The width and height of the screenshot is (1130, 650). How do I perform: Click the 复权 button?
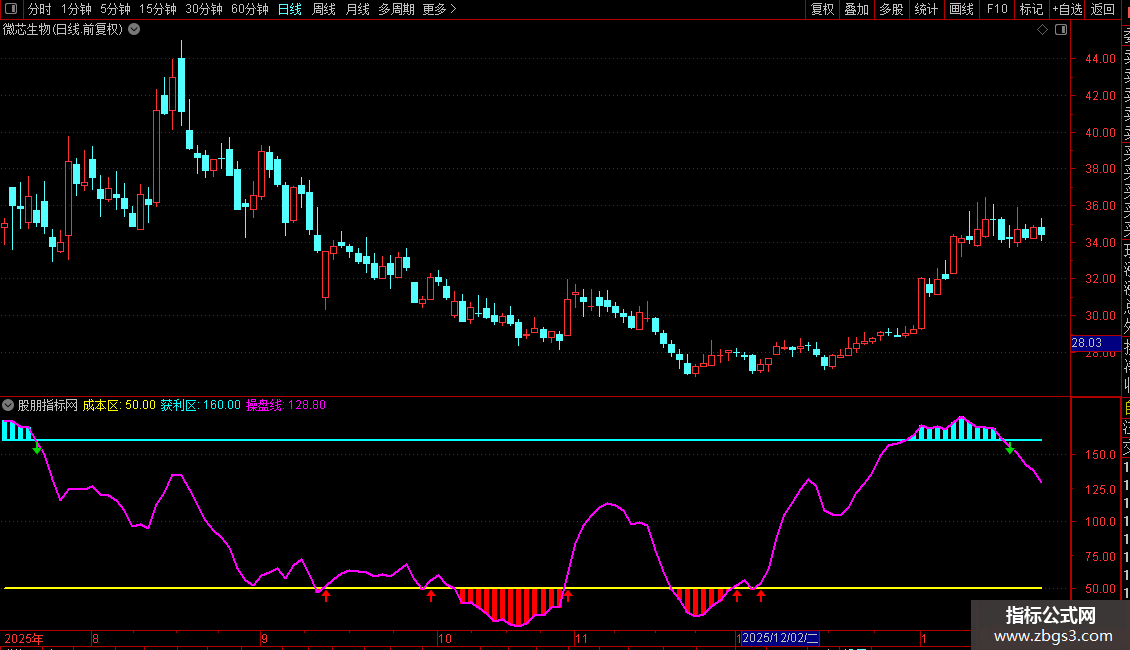click(x=822, y=10)
